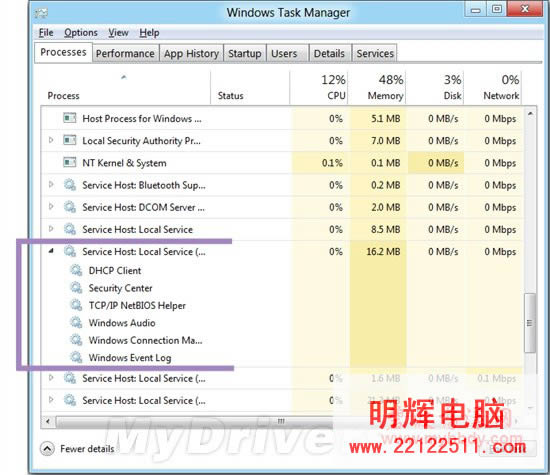Click the Security Center gear icon

pyautogui.click(x=76, y=288)
